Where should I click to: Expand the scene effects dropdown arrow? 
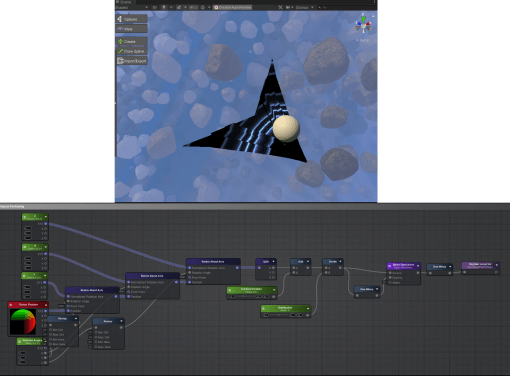185,7
